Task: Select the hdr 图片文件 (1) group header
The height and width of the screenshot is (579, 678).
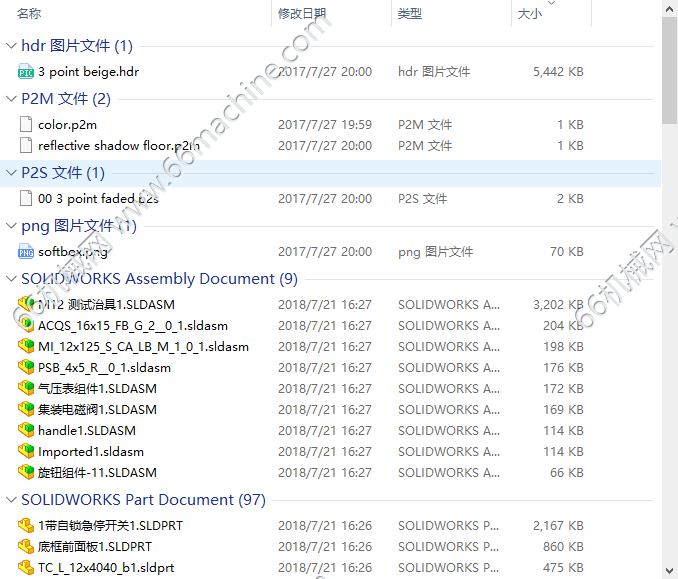Action: click(77, 46)
